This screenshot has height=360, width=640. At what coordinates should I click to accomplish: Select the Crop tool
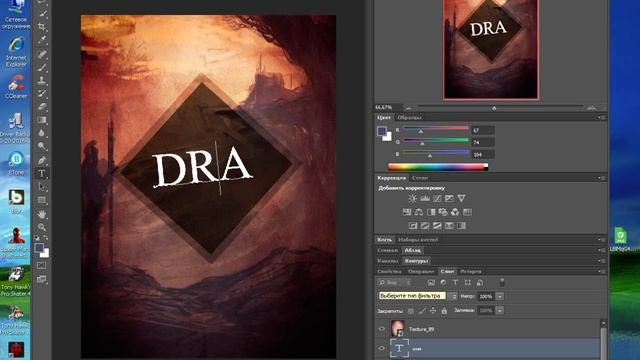coord(42,27)
